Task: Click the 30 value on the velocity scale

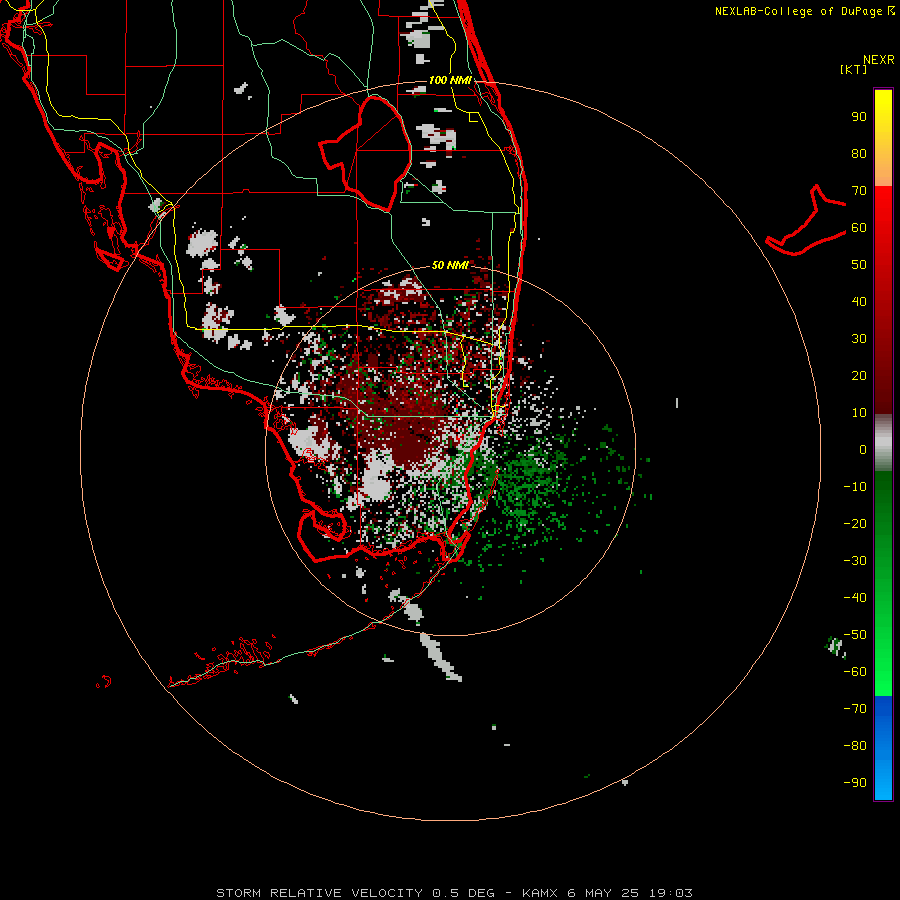Action: 859,339
